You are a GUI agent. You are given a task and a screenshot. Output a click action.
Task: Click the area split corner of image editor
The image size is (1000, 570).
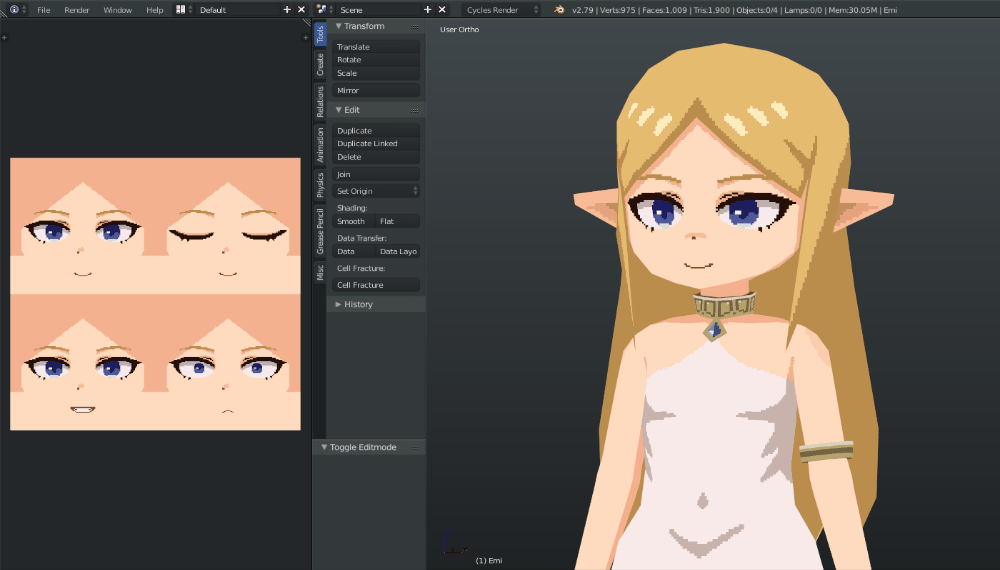click(307, 22)
